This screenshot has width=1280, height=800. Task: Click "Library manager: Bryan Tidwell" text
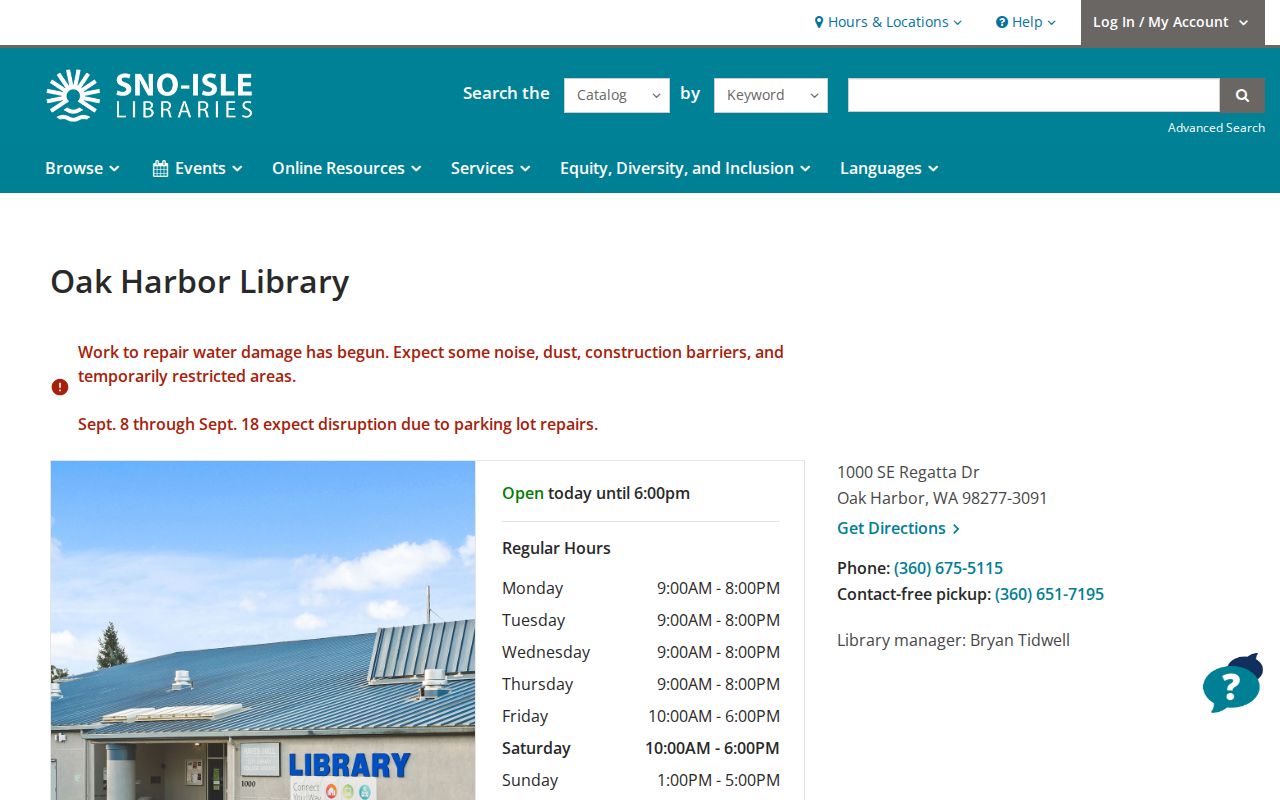point(953,640)
